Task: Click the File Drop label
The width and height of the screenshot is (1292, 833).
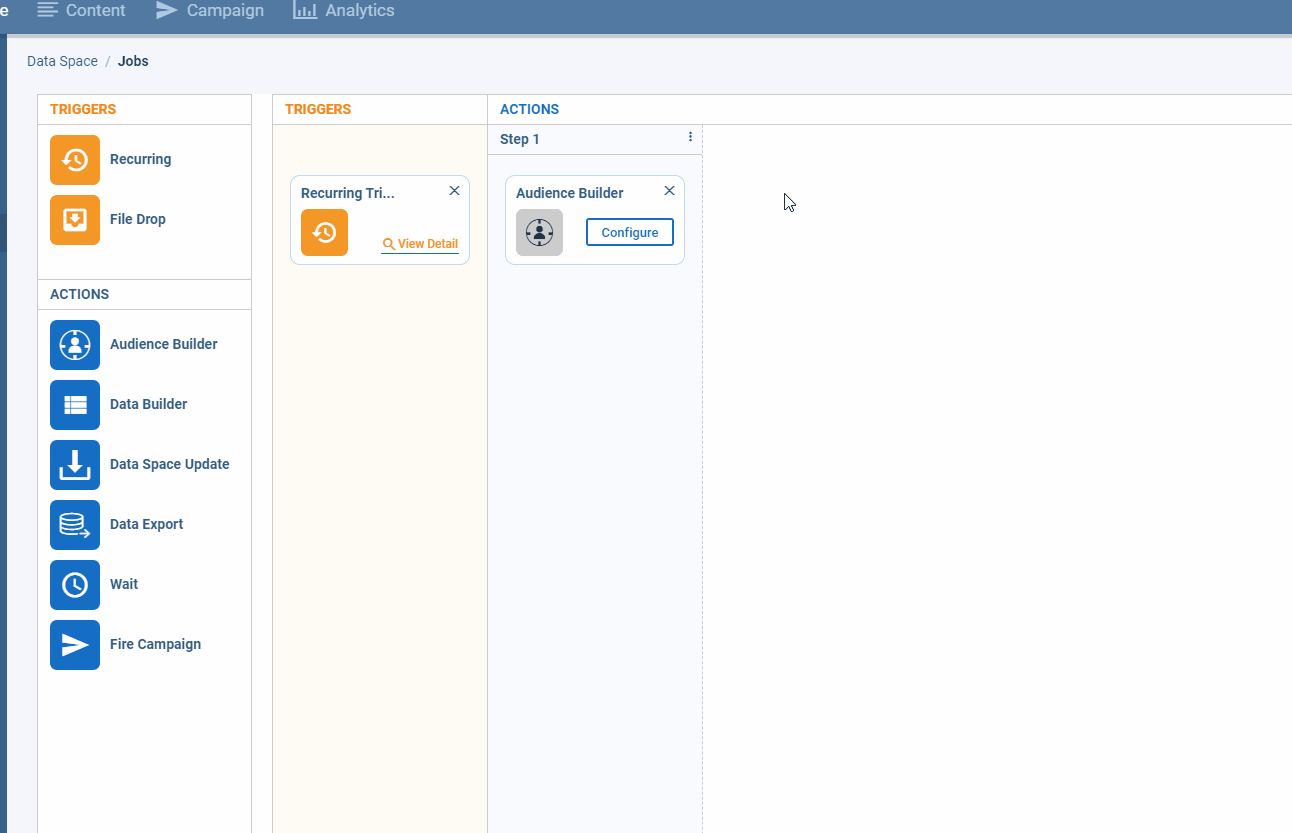Action: tap(138, 219)
